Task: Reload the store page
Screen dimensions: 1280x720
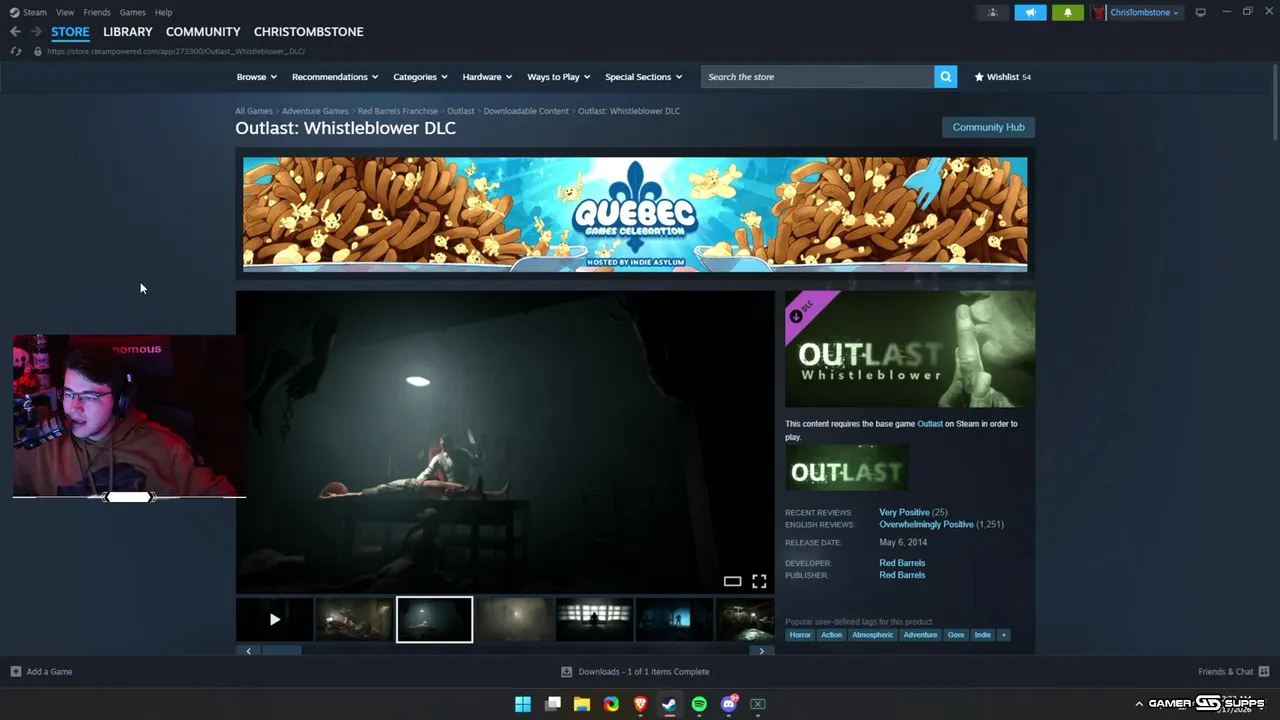Action: tap(15, 51)
